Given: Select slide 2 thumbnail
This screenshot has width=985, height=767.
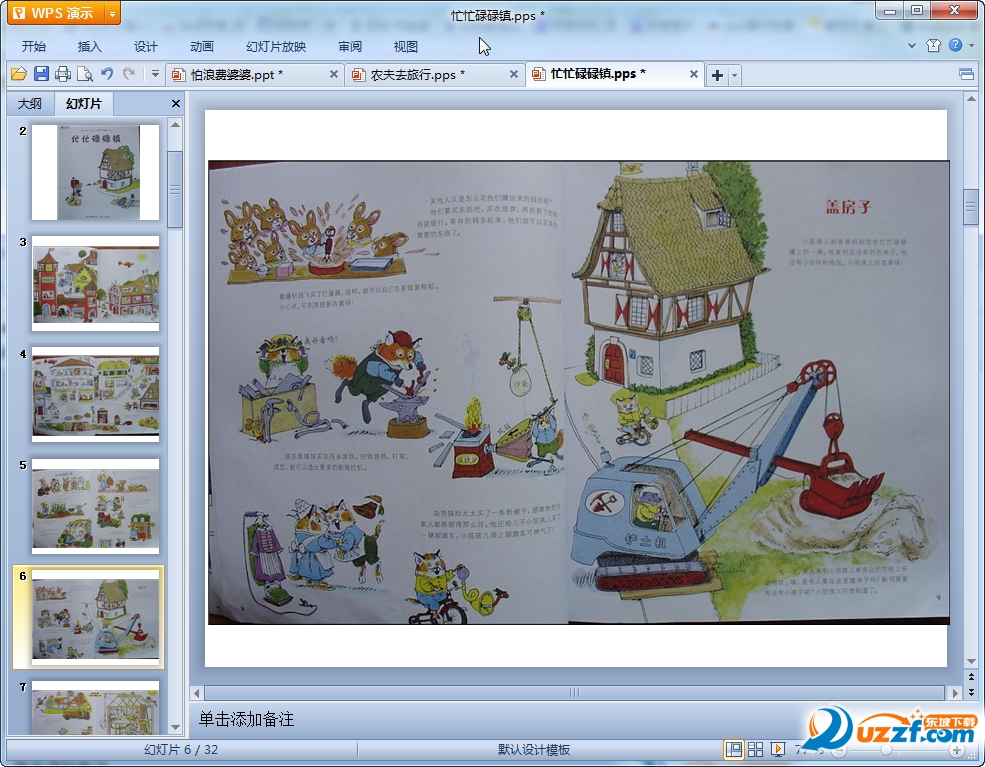Looking at the screenshot, I should tap(95, 172).
